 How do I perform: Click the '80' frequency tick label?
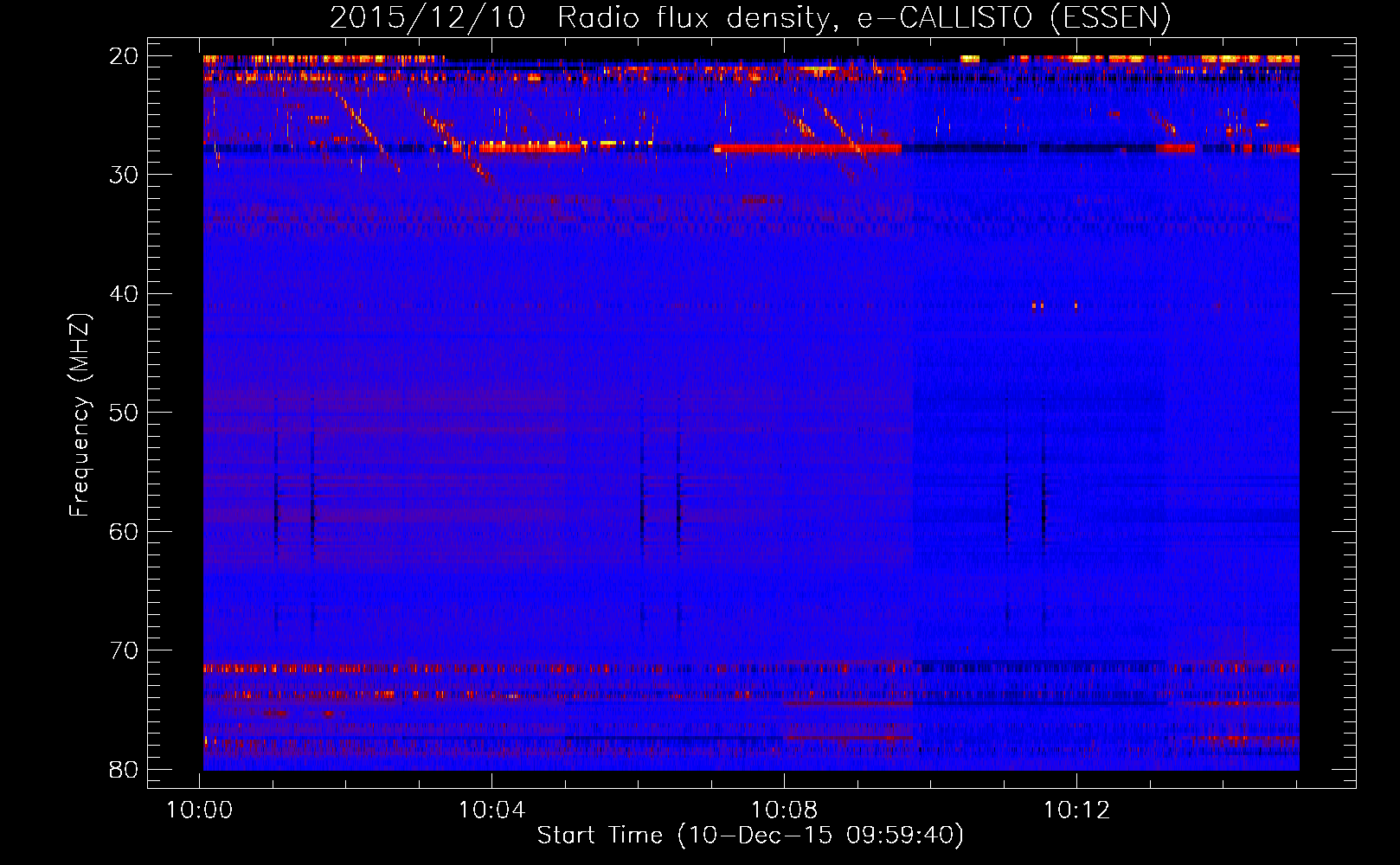[124, 769]
